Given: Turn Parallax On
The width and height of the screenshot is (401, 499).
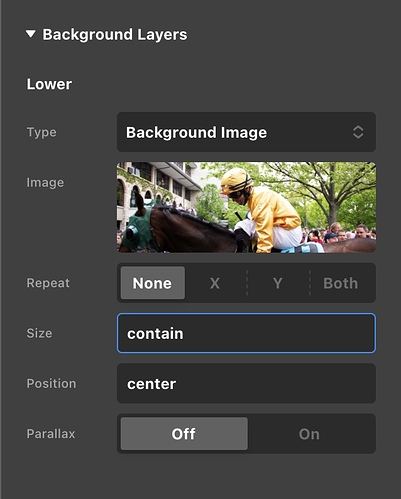Looking at the screenshot, I should [x=309, y=434].
